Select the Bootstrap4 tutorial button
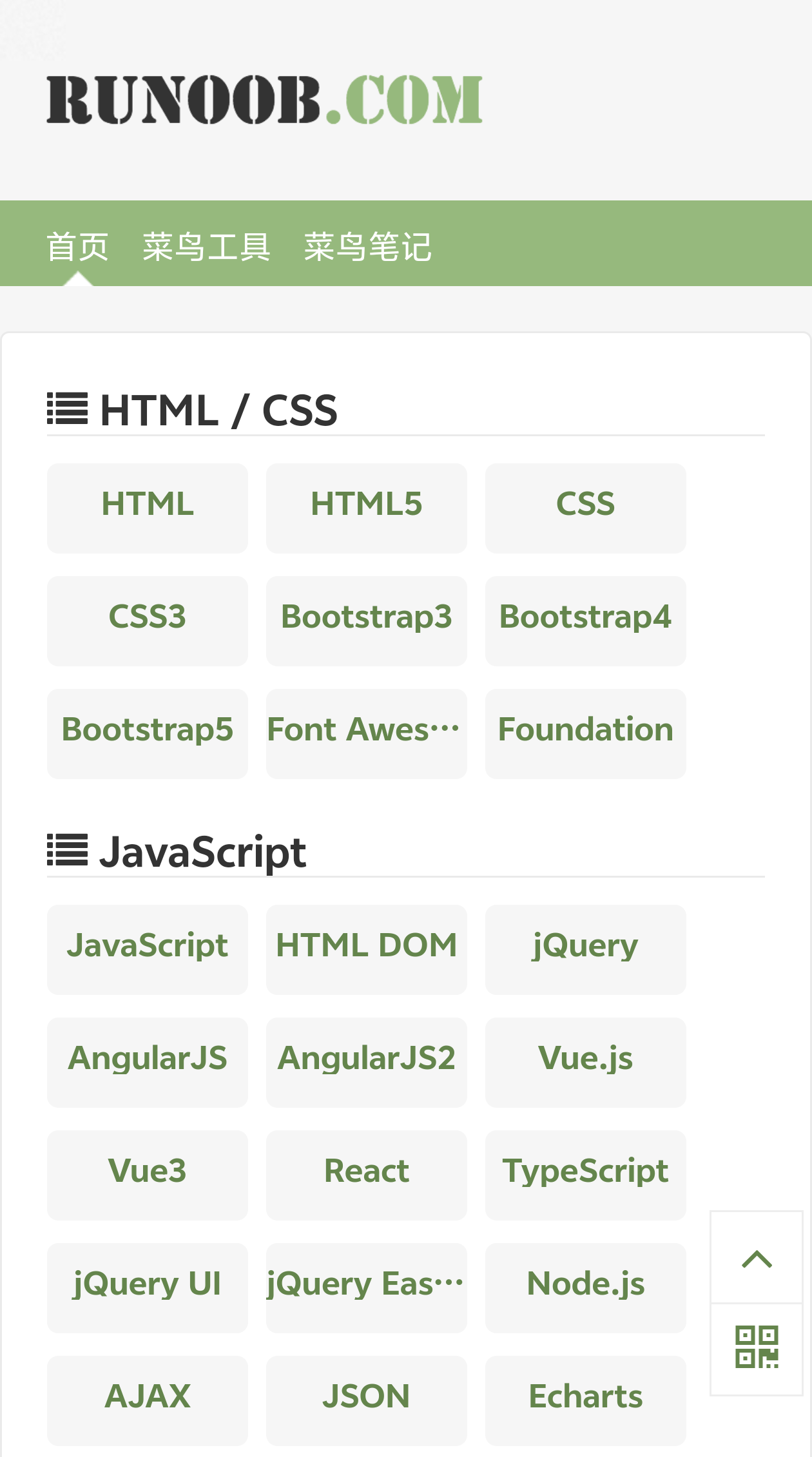 585,621
